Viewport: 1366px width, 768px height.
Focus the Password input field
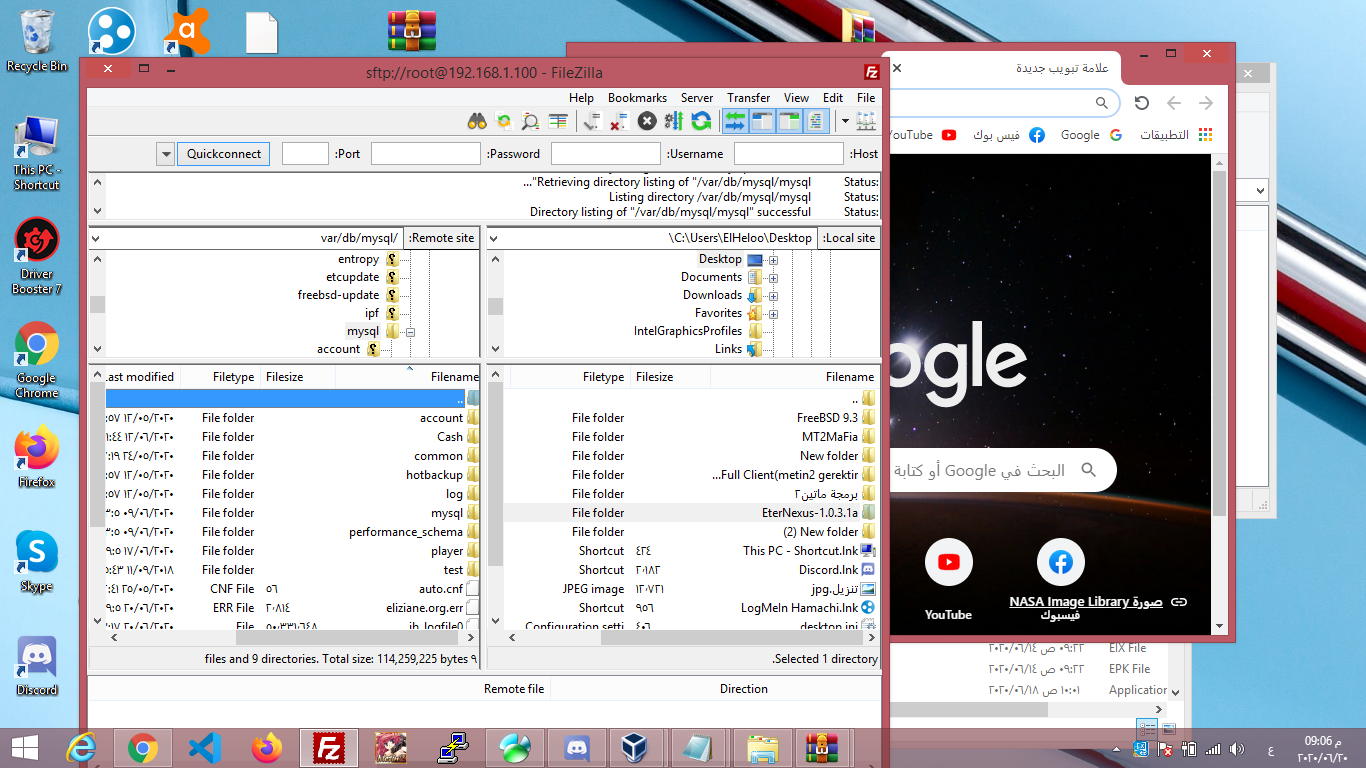pos(426,154)
